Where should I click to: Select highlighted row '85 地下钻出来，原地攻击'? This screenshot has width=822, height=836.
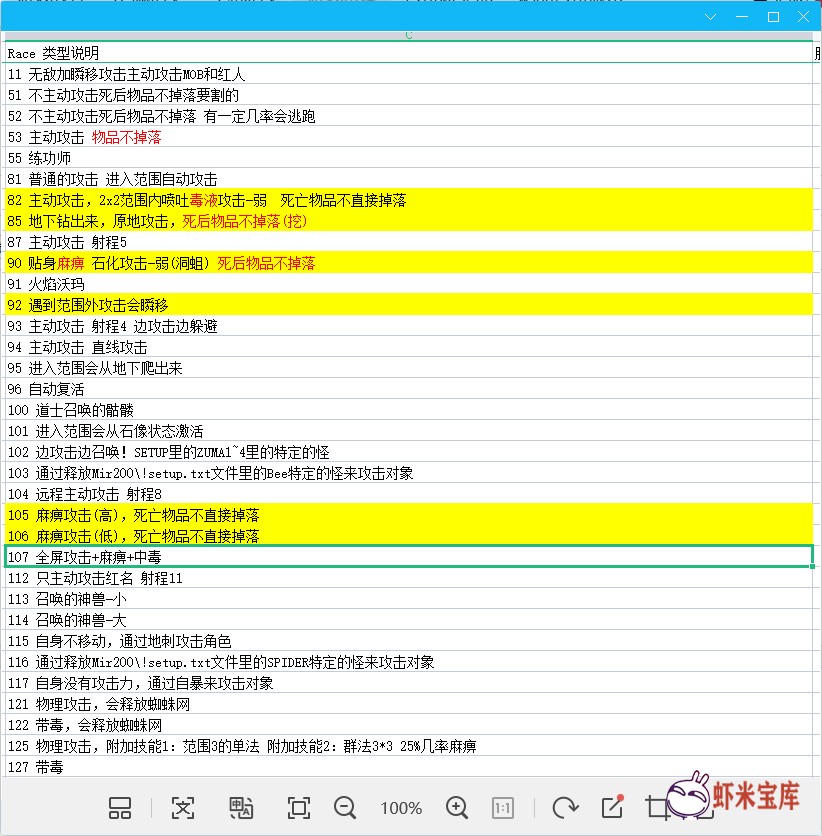[408, 221]
